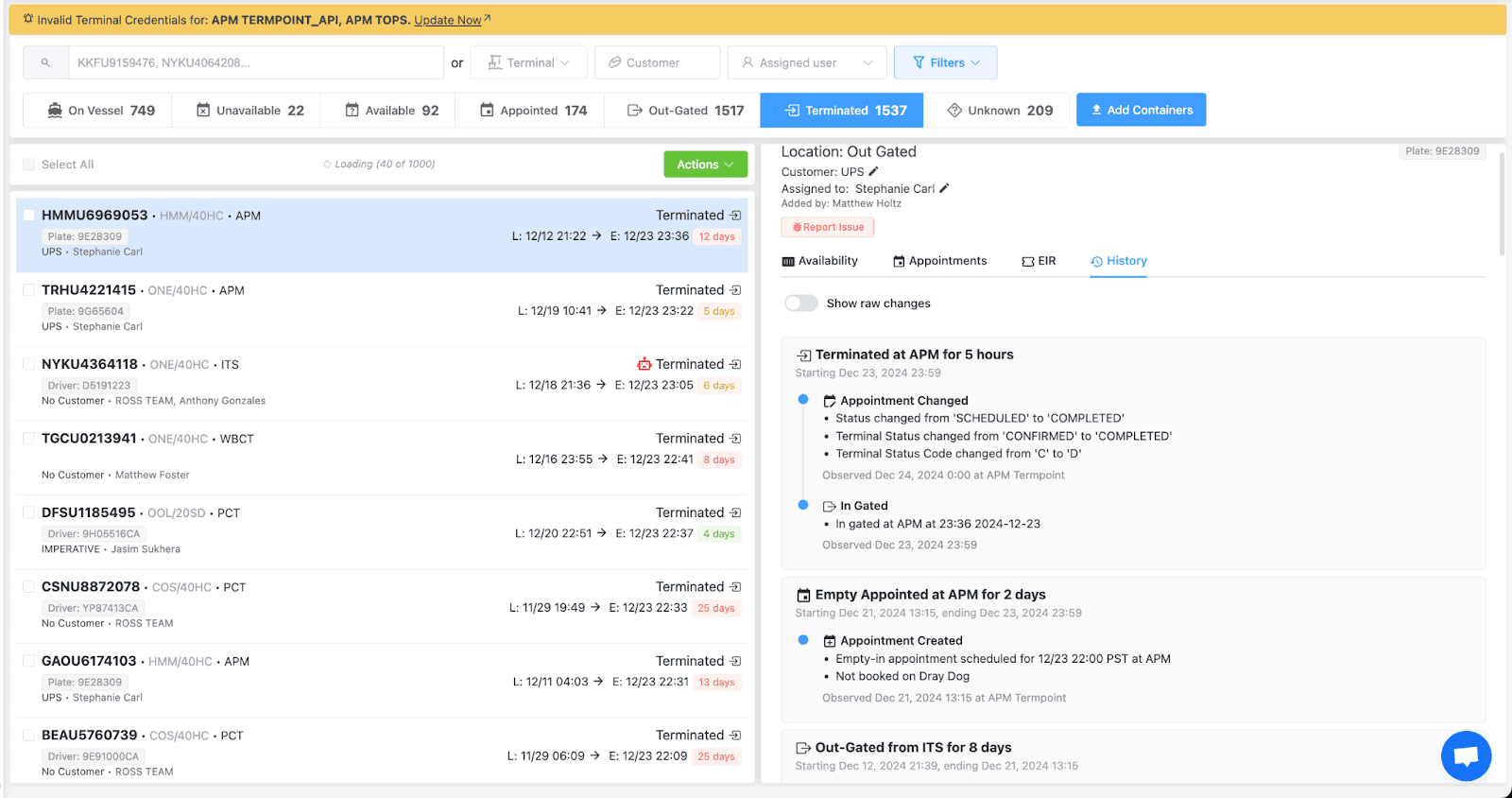Switch to the Availability tab

pos(820,261)
